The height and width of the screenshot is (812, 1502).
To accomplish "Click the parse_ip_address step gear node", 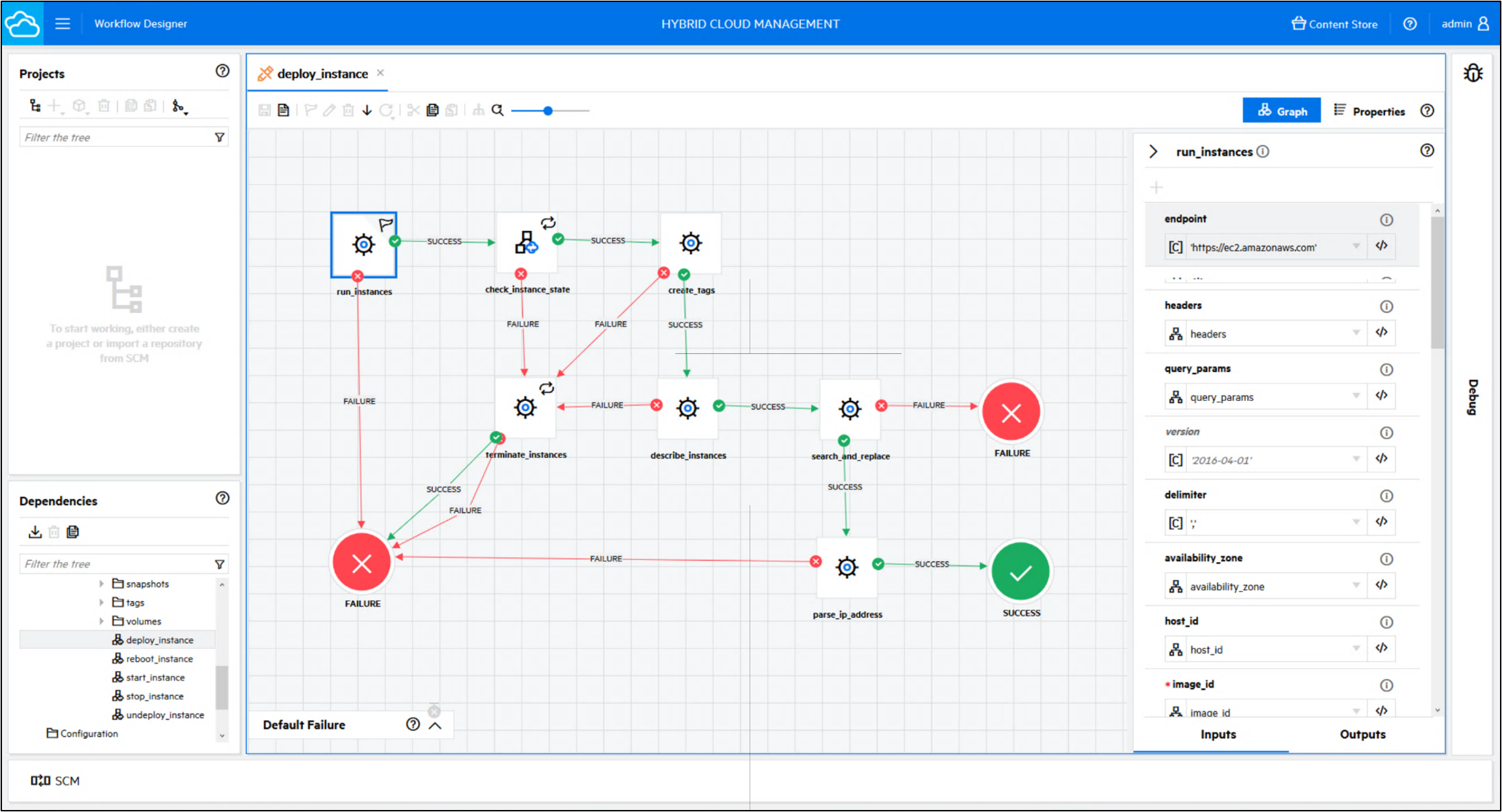I will (x=847, y=568).
